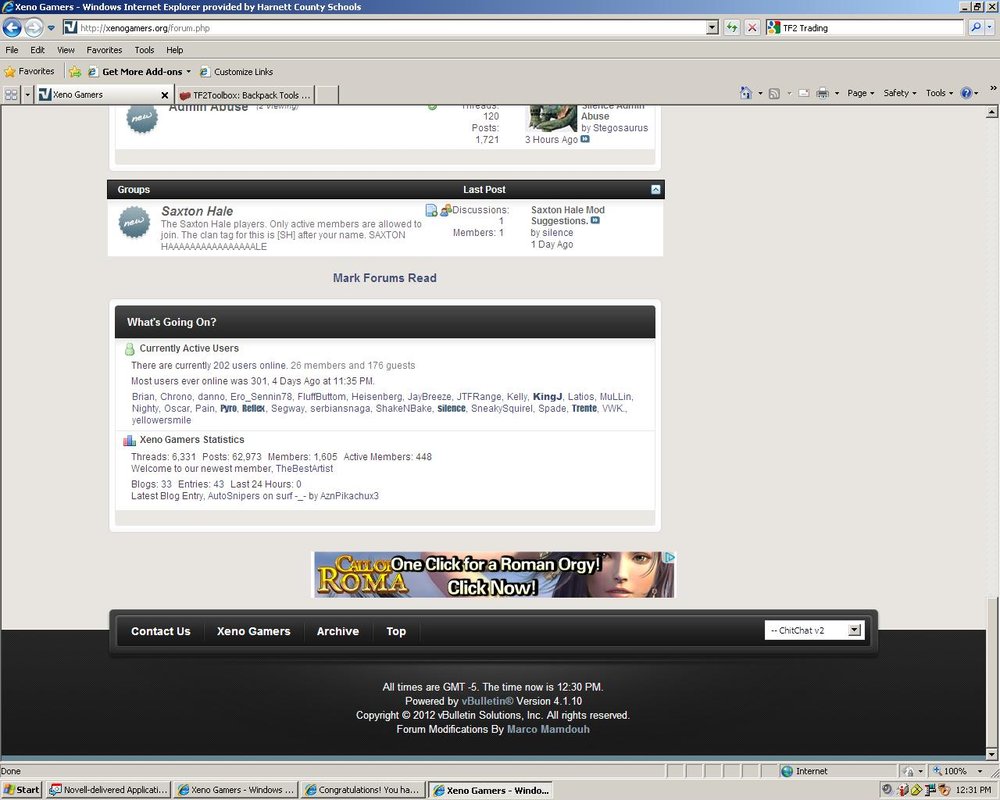Click the scrollbar down arrow
Image resolution: width=1000 pixels, height=800 pixels.
(x=992, y=755)
